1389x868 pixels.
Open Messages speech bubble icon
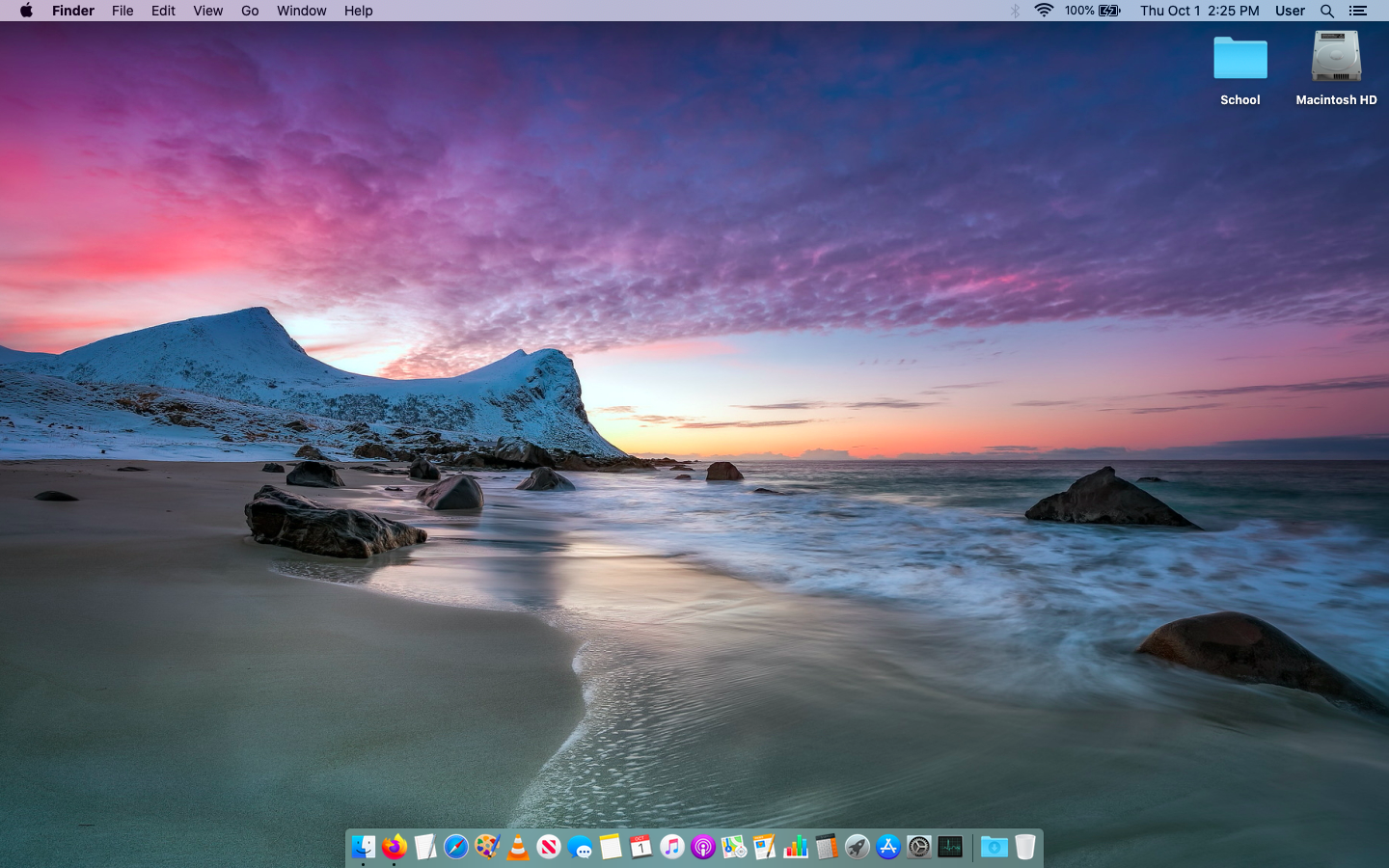coord(580,847)
